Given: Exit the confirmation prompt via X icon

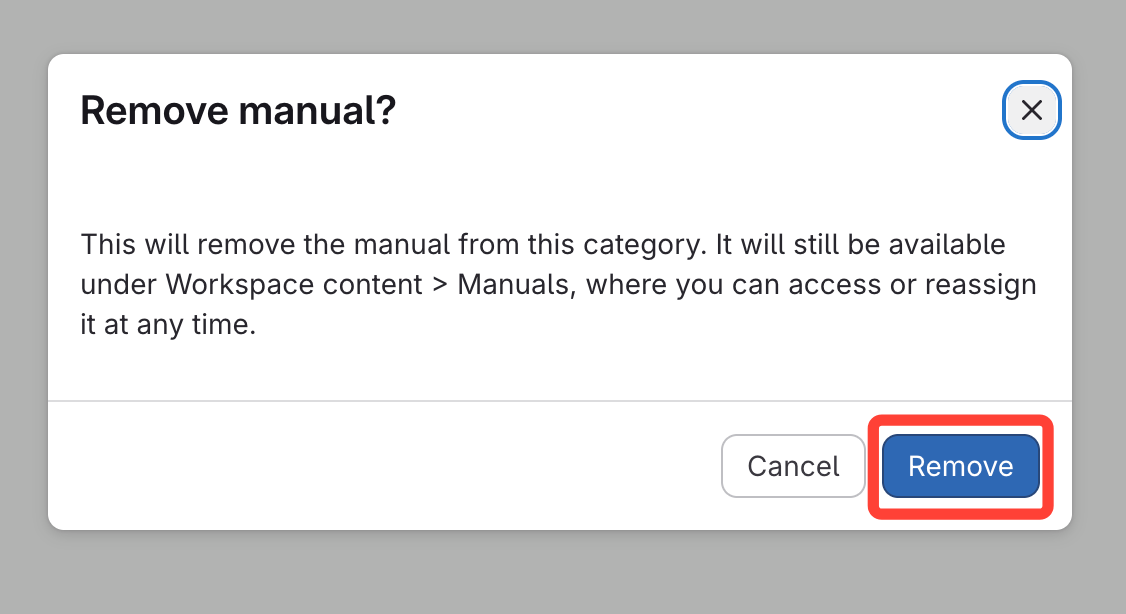Looking at the screenshot, I should click(x=1031, y=110).
